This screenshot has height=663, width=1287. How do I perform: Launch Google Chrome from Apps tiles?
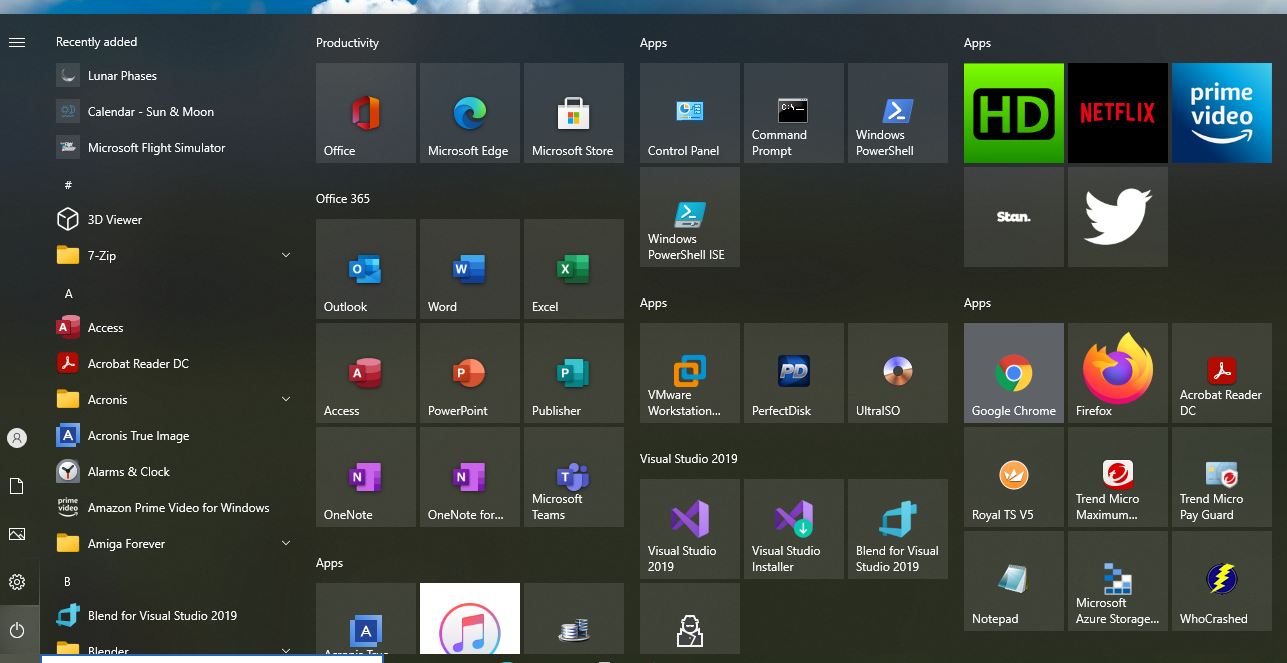[x=1013, y=373]
